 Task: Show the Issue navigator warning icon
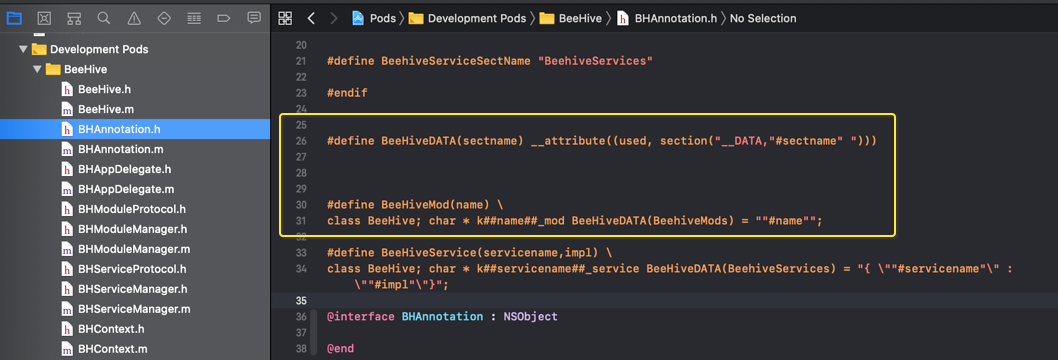point(134,18)
